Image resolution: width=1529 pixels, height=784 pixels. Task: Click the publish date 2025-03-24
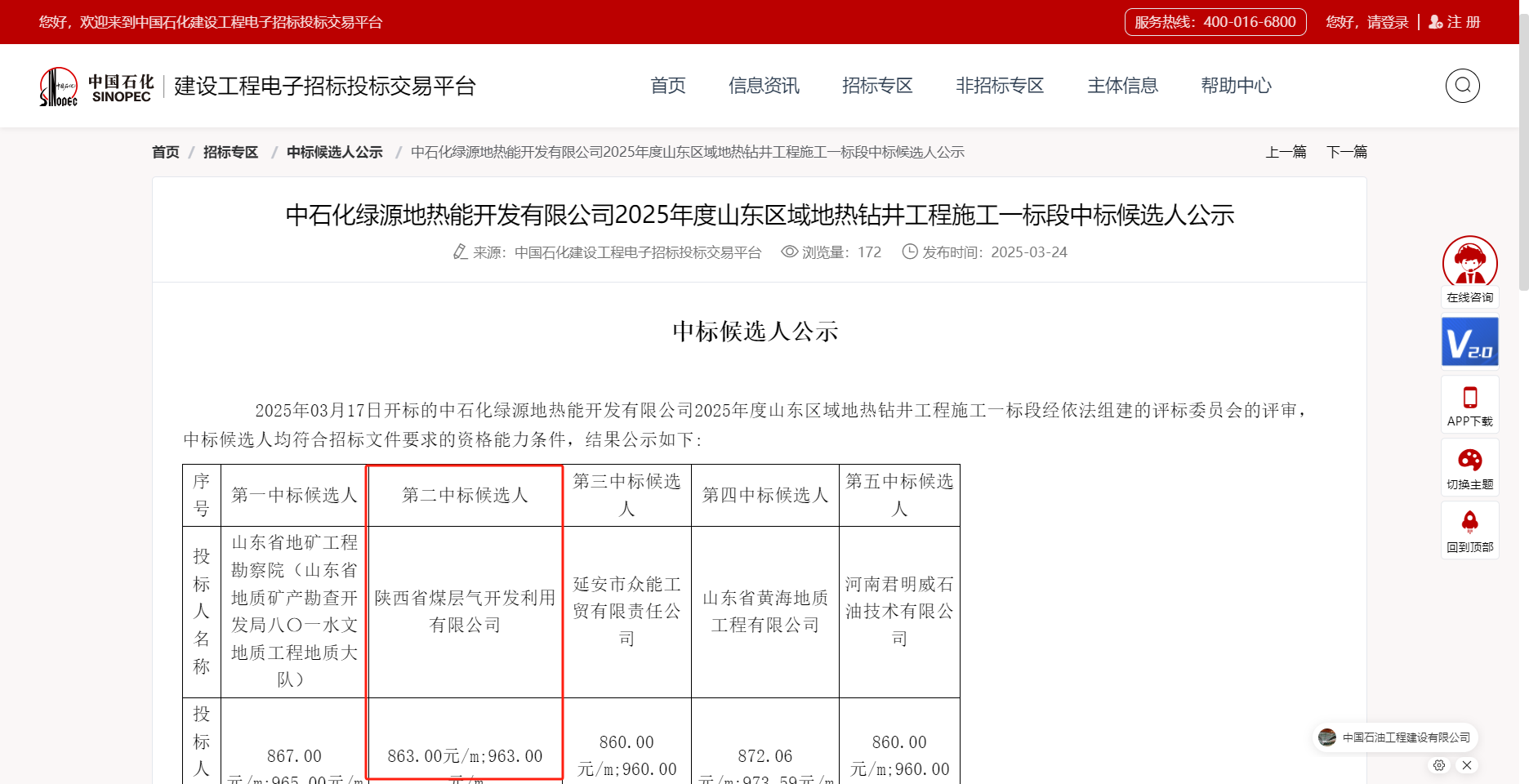tap(1029, 252)
